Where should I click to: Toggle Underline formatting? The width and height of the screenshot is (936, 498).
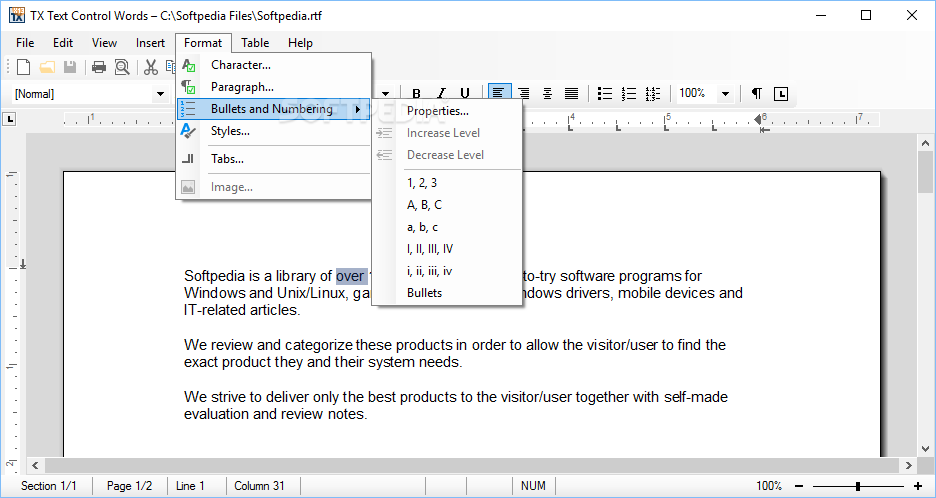coord(465,94)
